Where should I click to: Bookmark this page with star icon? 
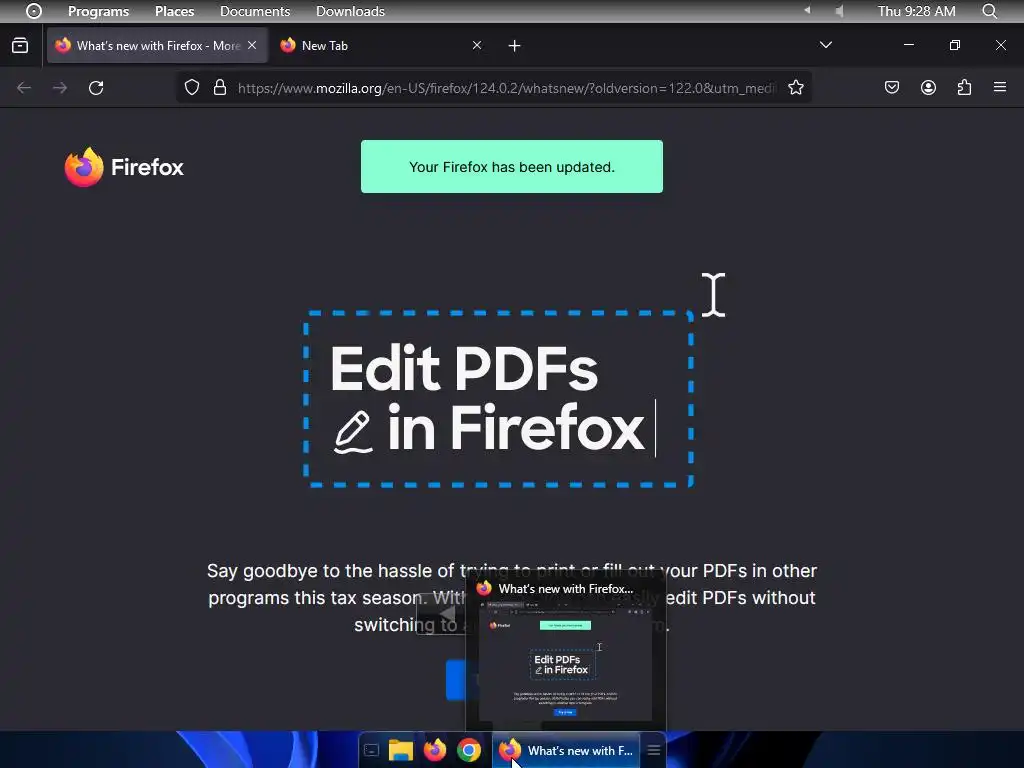(x=795, y=88)
